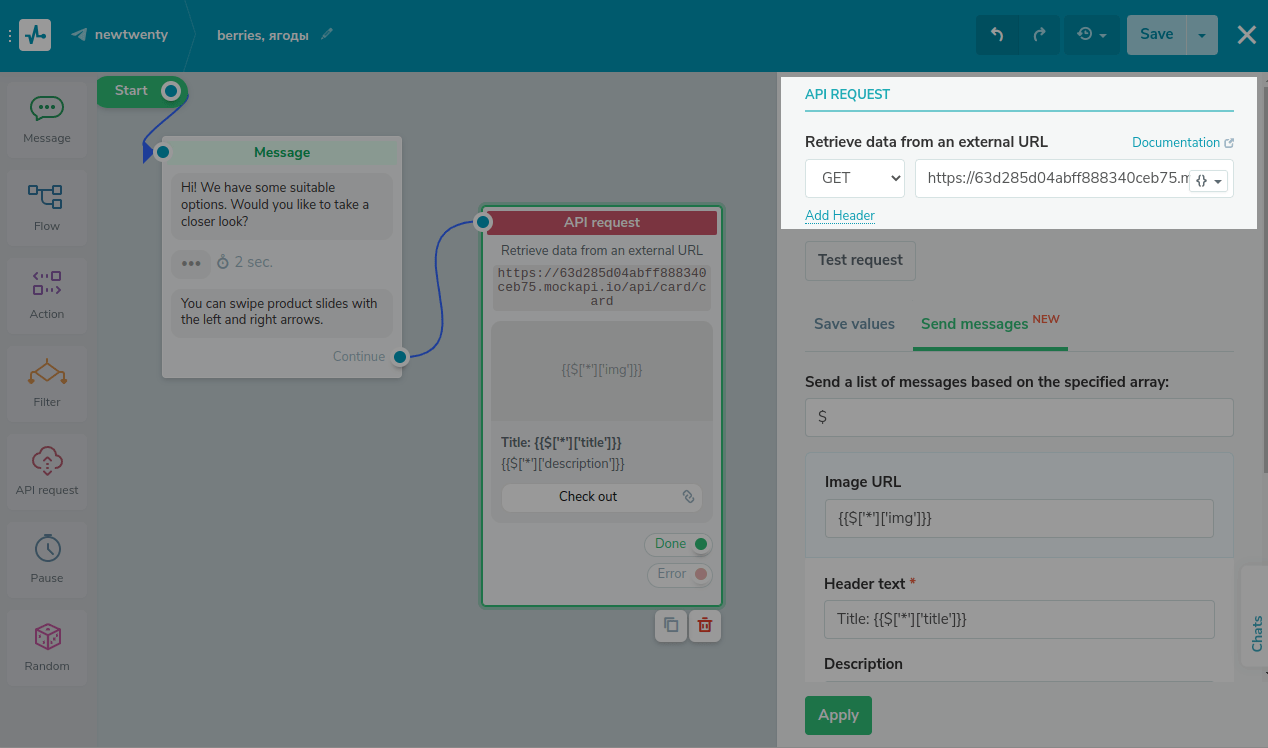Click the Message block input connector
1268x748 pixels.
point(163,152)
